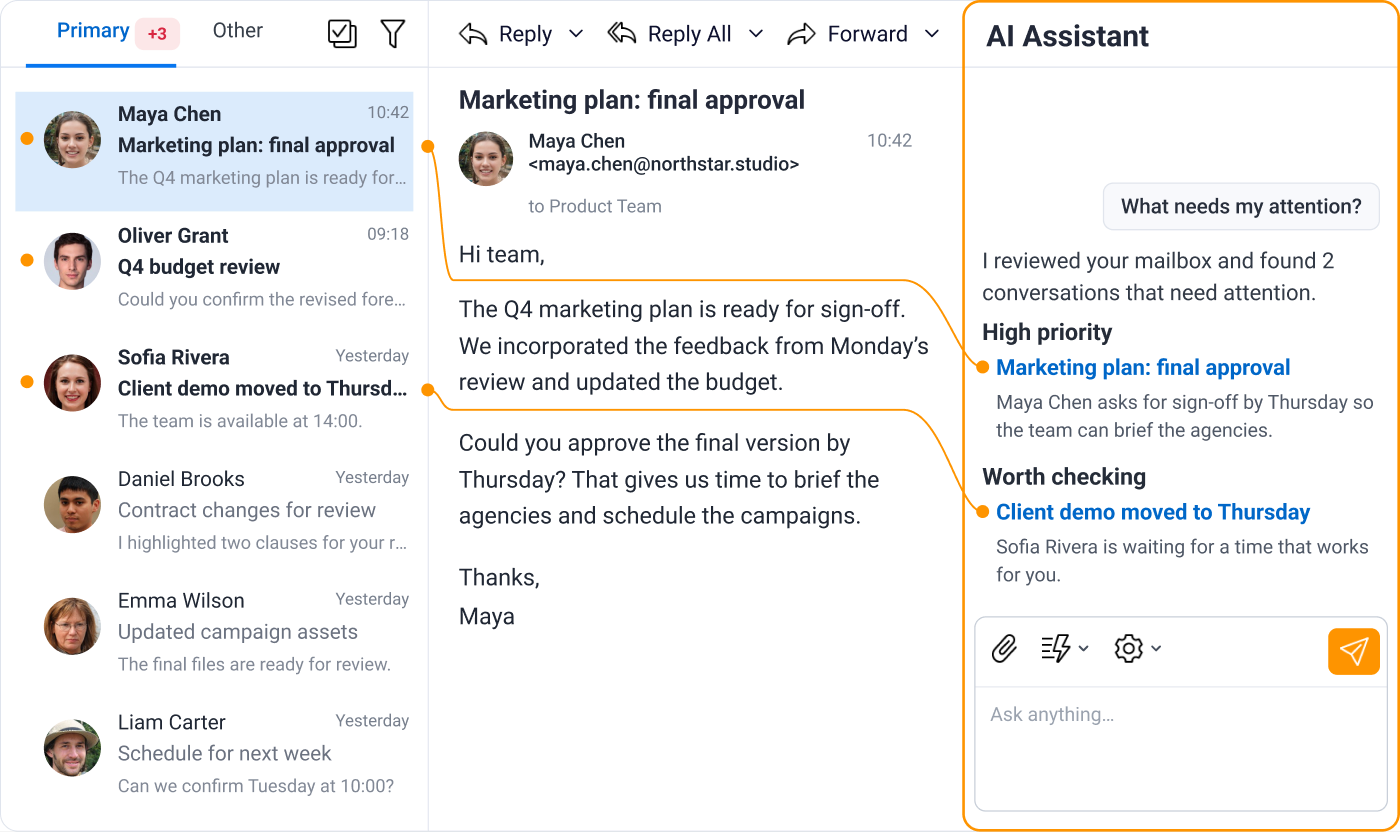The height and width of the screenshot is (832, 1400).
Task: Open the Marketing plan: final approval link
Action: pos(1143,368)
